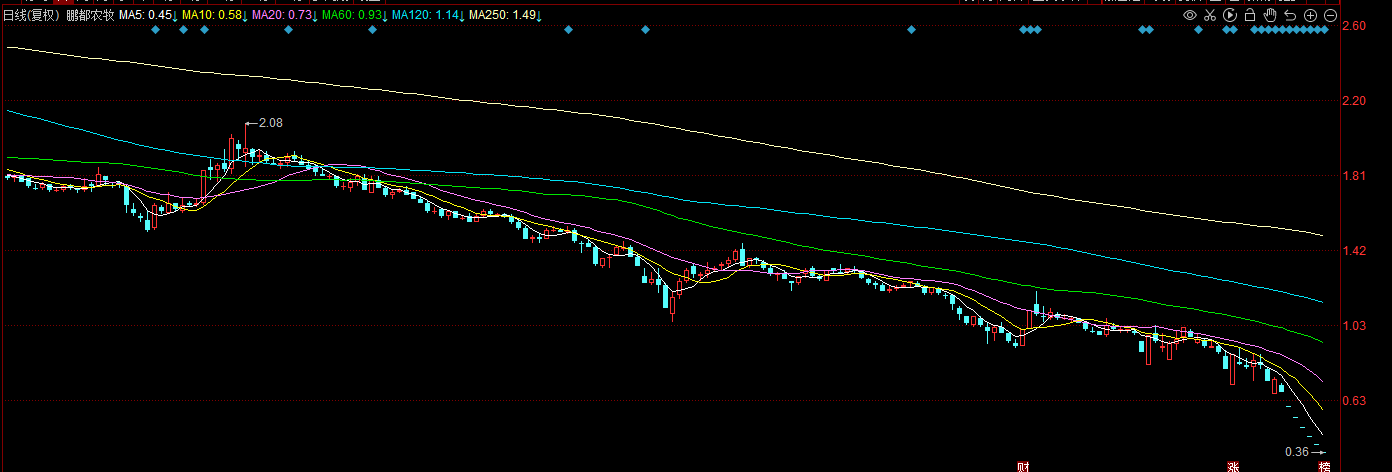Viewport: 1392px width, 472px height.
Task: Zoom out with the minus circle icon
Action: click(1330, 16)
